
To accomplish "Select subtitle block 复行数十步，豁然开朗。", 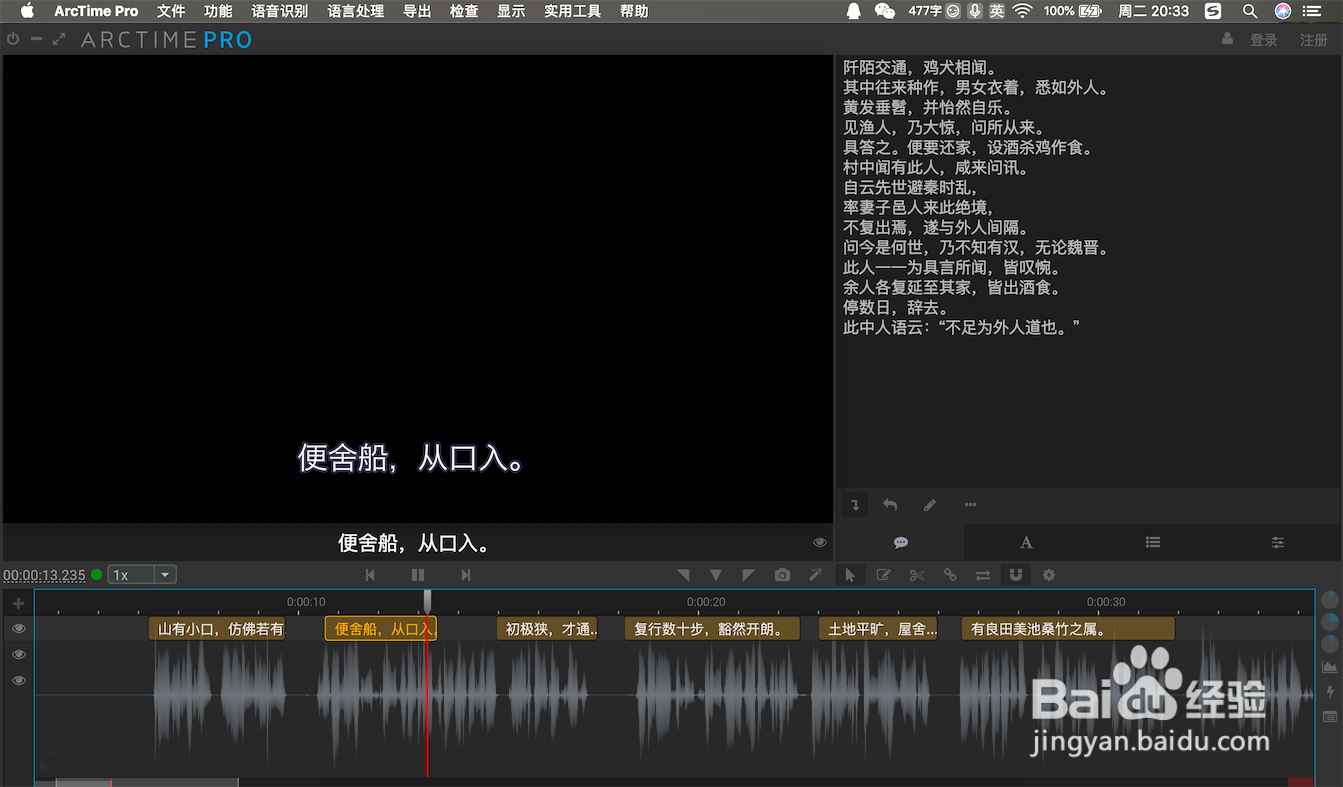I will click(x=712, y=629).
